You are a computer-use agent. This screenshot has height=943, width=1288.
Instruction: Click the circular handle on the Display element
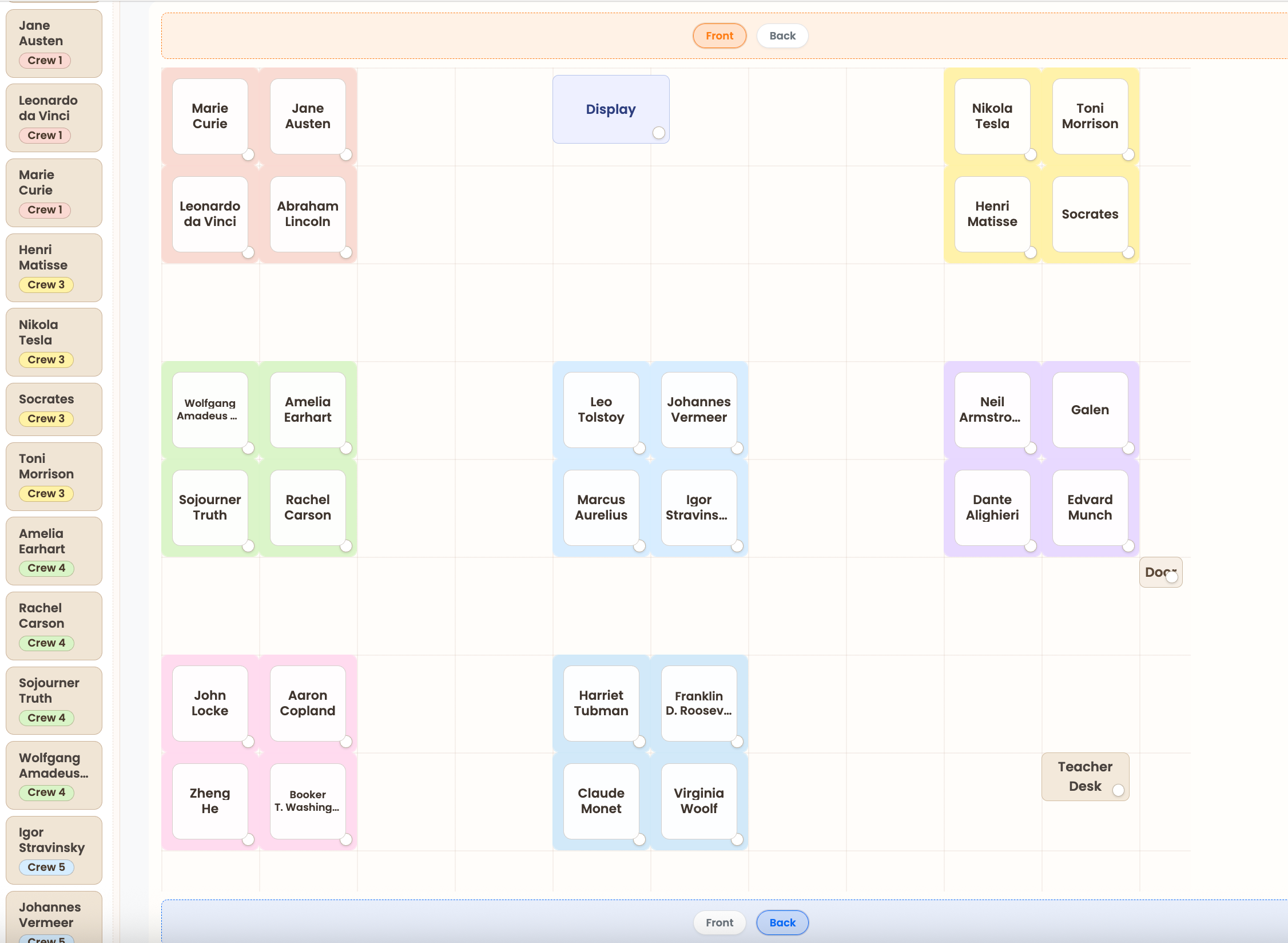(659, 133)
